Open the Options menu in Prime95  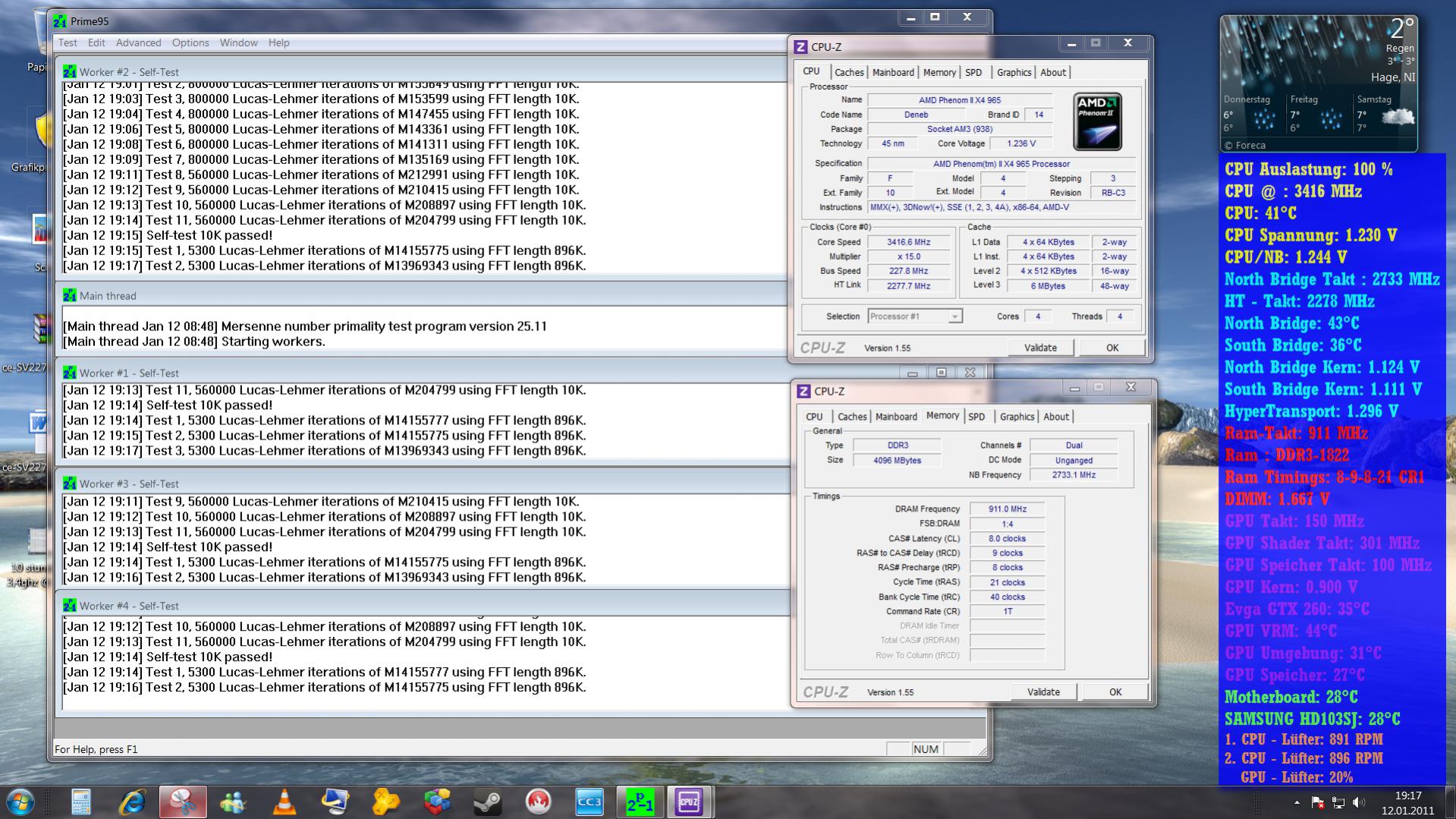click(x=190, y=43)
